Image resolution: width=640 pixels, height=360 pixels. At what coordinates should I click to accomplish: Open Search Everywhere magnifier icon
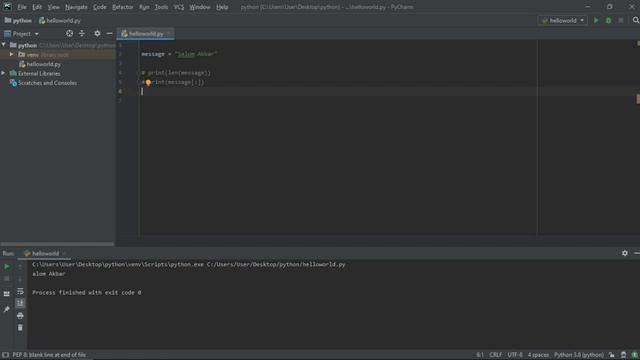click(636, 20)
